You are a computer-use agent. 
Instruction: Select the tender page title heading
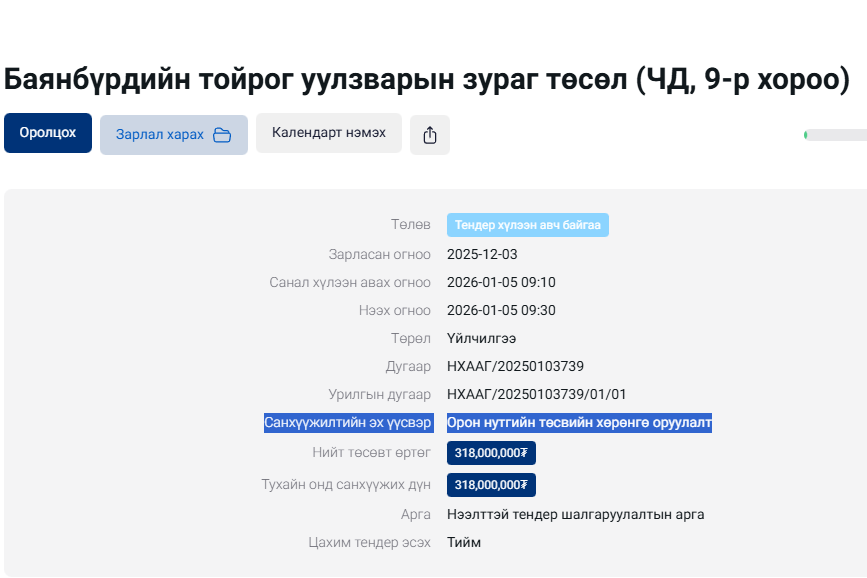pos(427,79)
